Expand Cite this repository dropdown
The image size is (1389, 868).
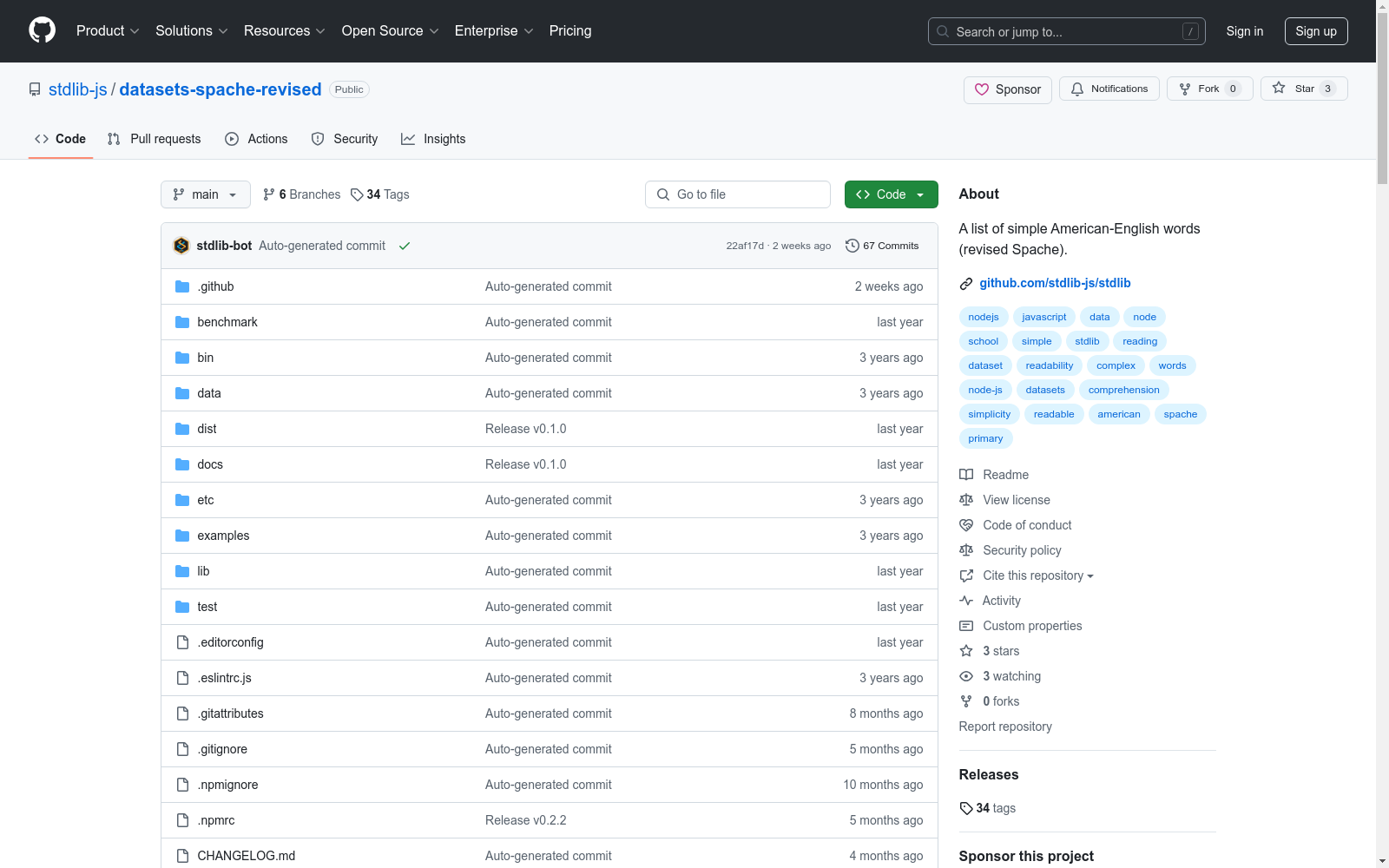pyautogui.click(x=1038, y=575)
